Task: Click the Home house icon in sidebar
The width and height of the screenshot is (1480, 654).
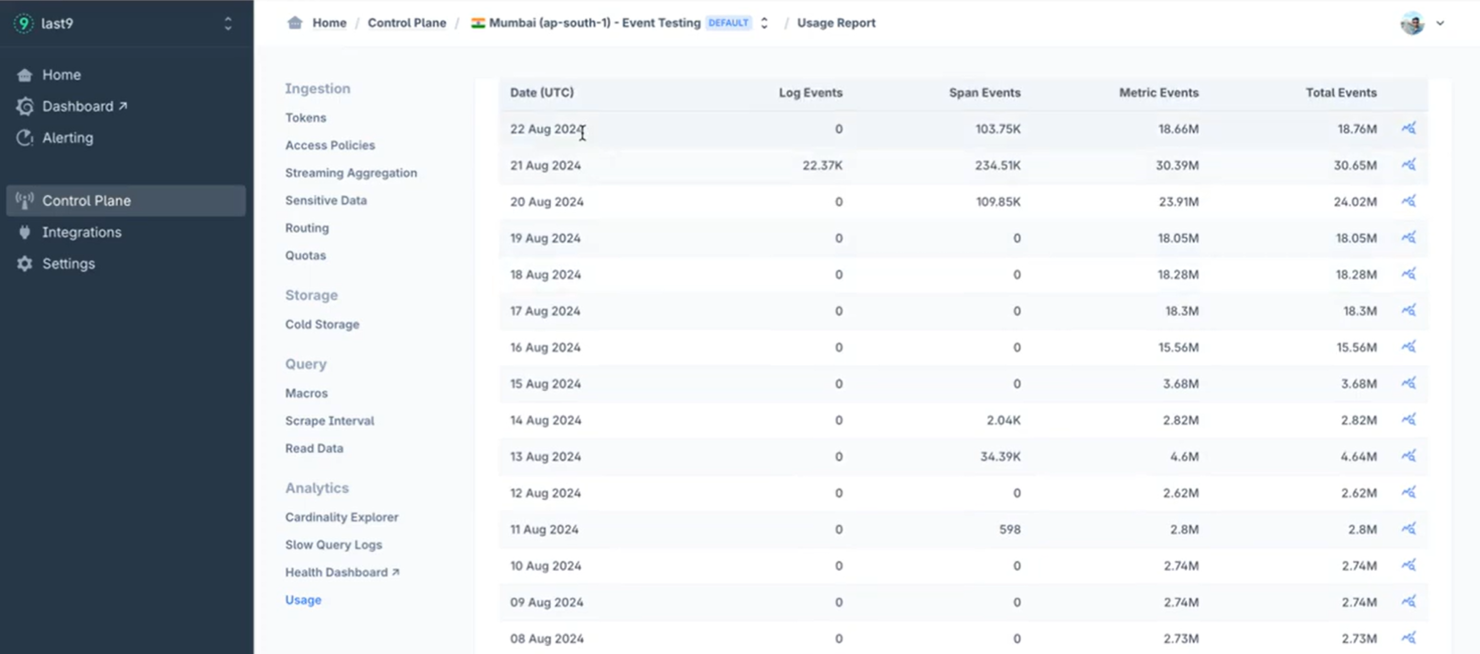Action: pos(25,75)
